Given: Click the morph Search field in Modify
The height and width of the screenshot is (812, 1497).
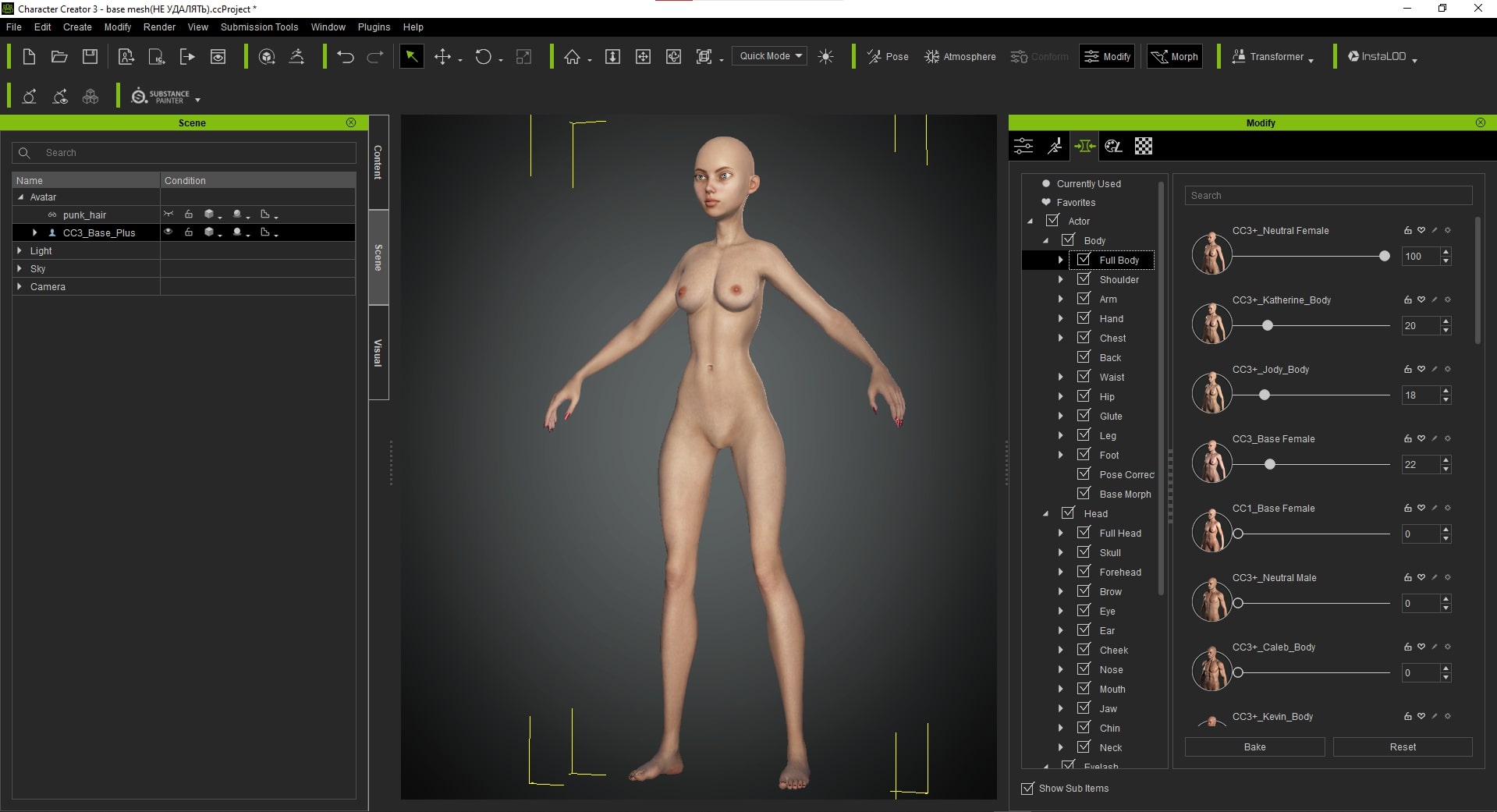Looking at the screenshot, I should click(1328, 196).
